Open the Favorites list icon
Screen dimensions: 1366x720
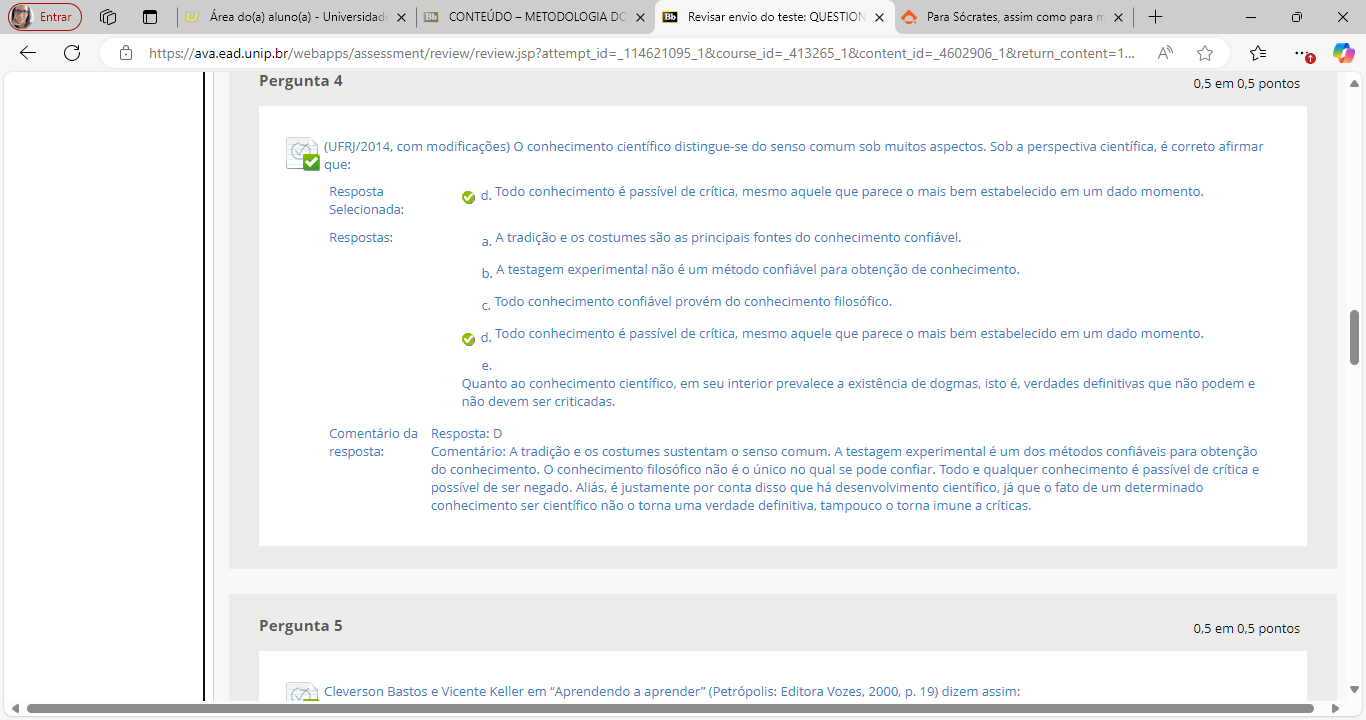click(1258, 53)
